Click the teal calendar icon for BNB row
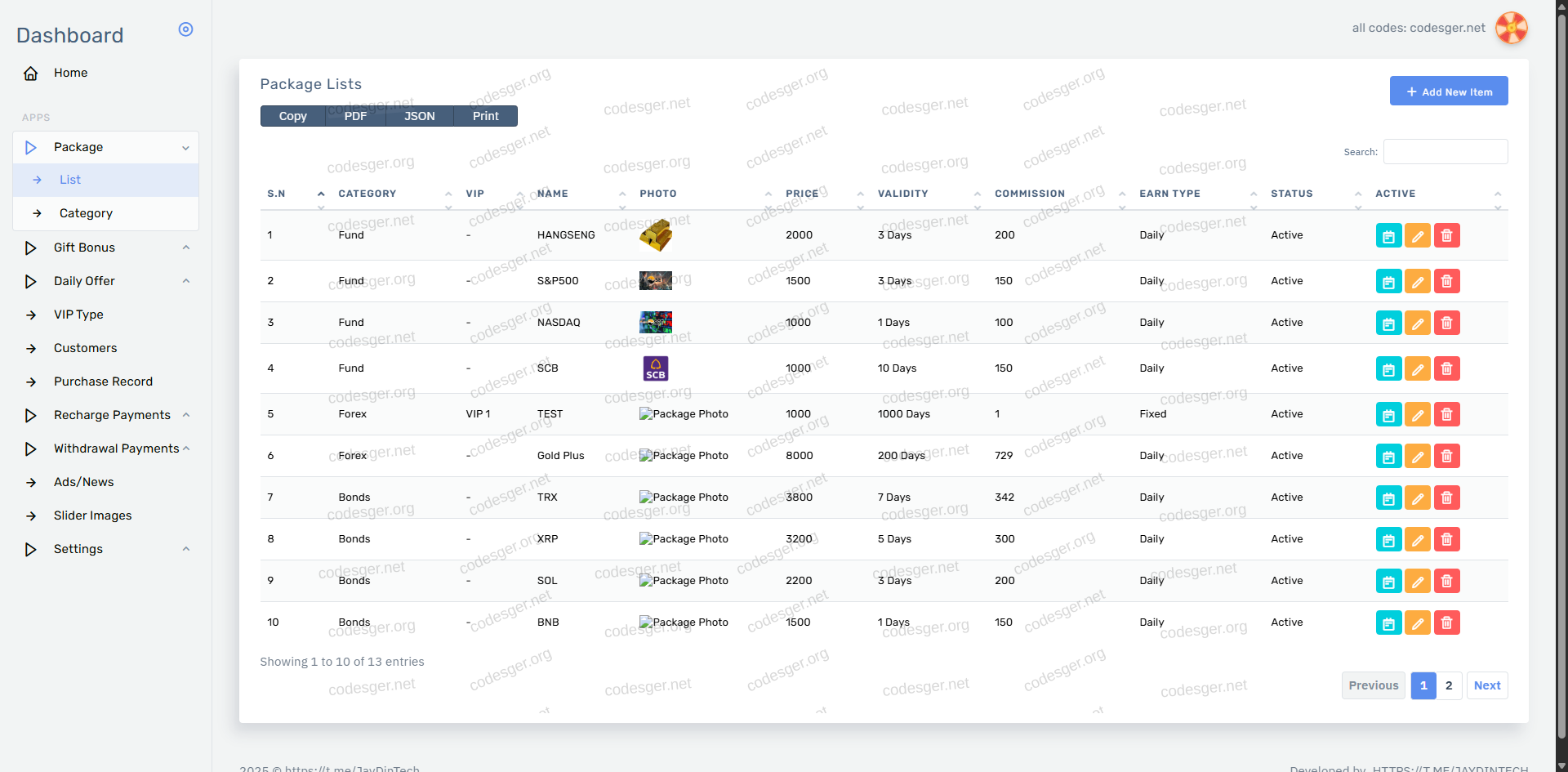 1388,623
